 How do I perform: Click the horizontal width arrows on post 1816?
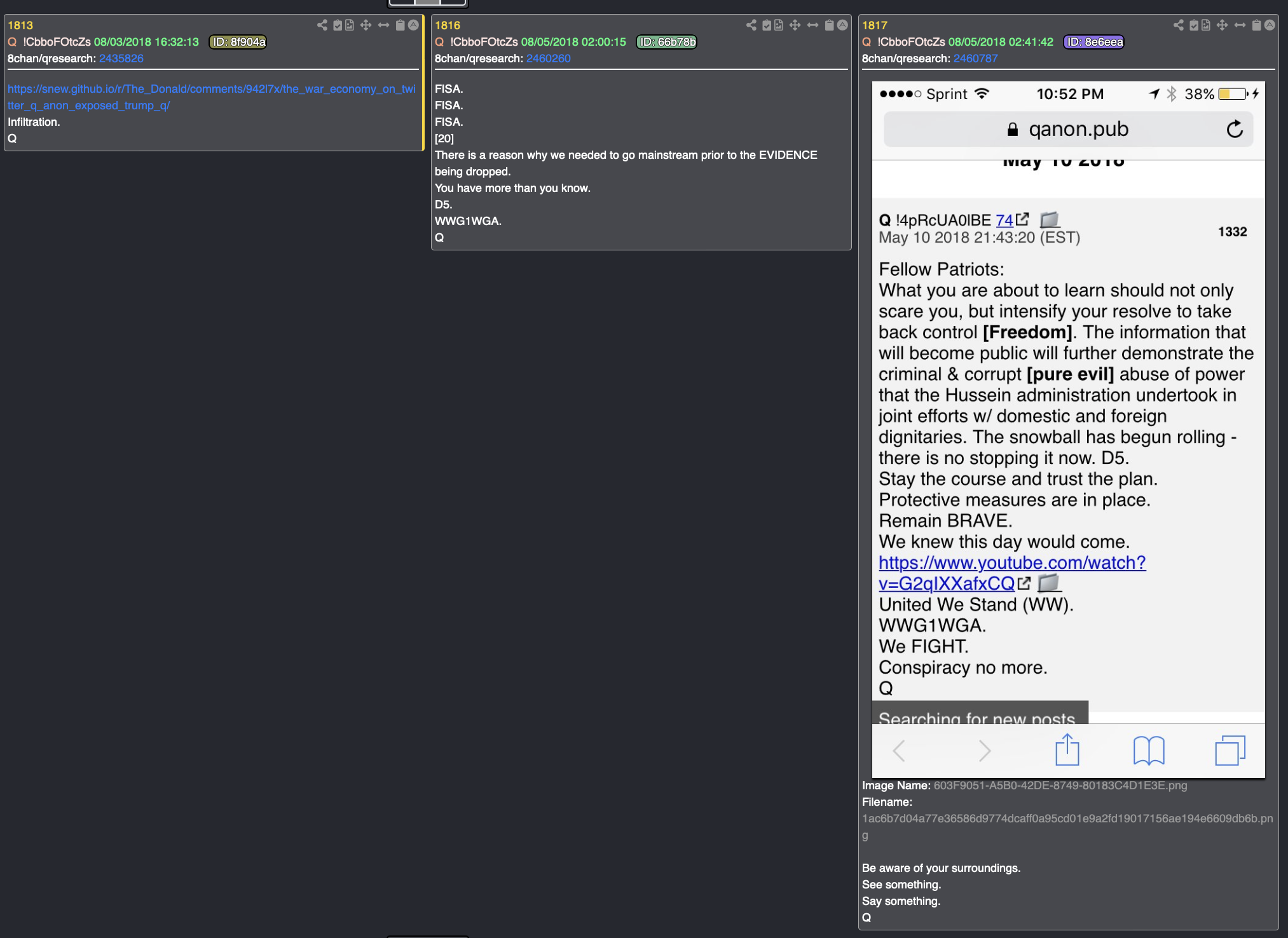812,25
